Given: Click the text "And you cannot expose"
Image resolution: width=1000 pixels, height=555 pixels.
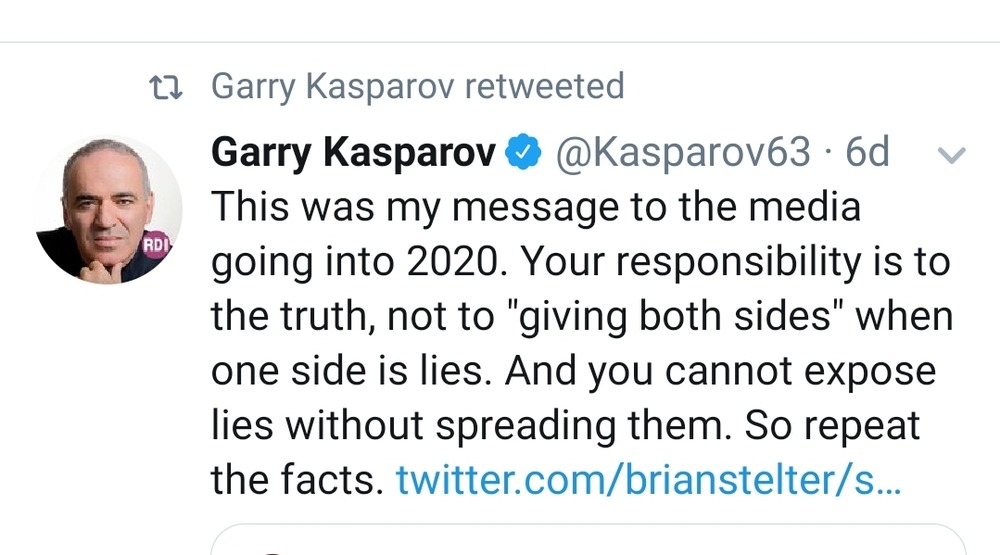Looking at the screenshot, I should tap(720, 372).
